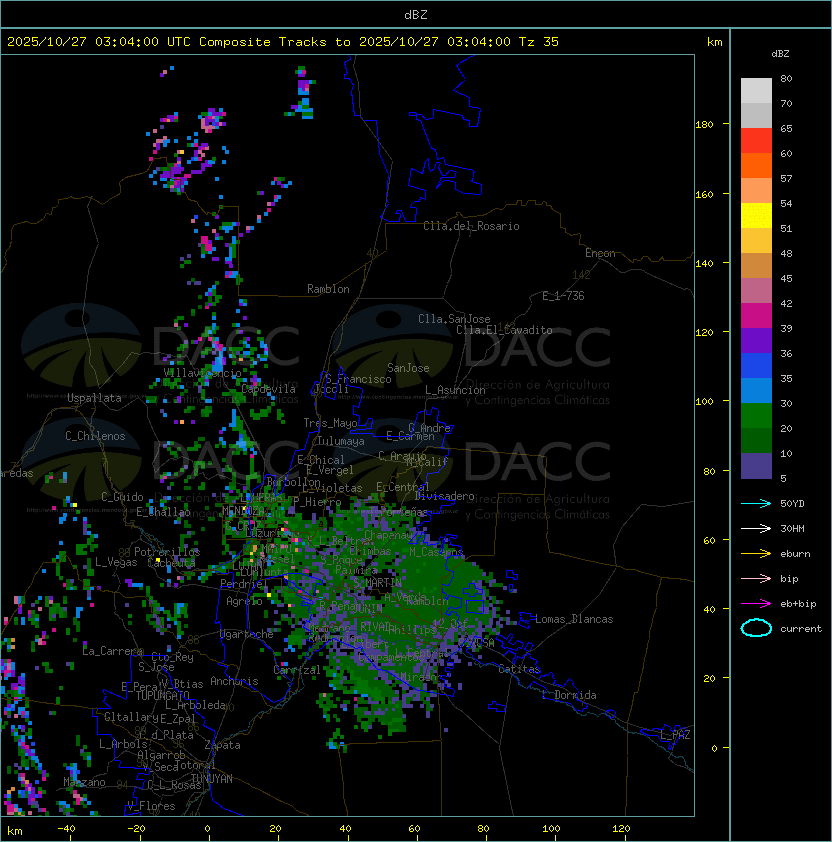Select the light blue 35-30 dBZ swatch

(756, 391)
